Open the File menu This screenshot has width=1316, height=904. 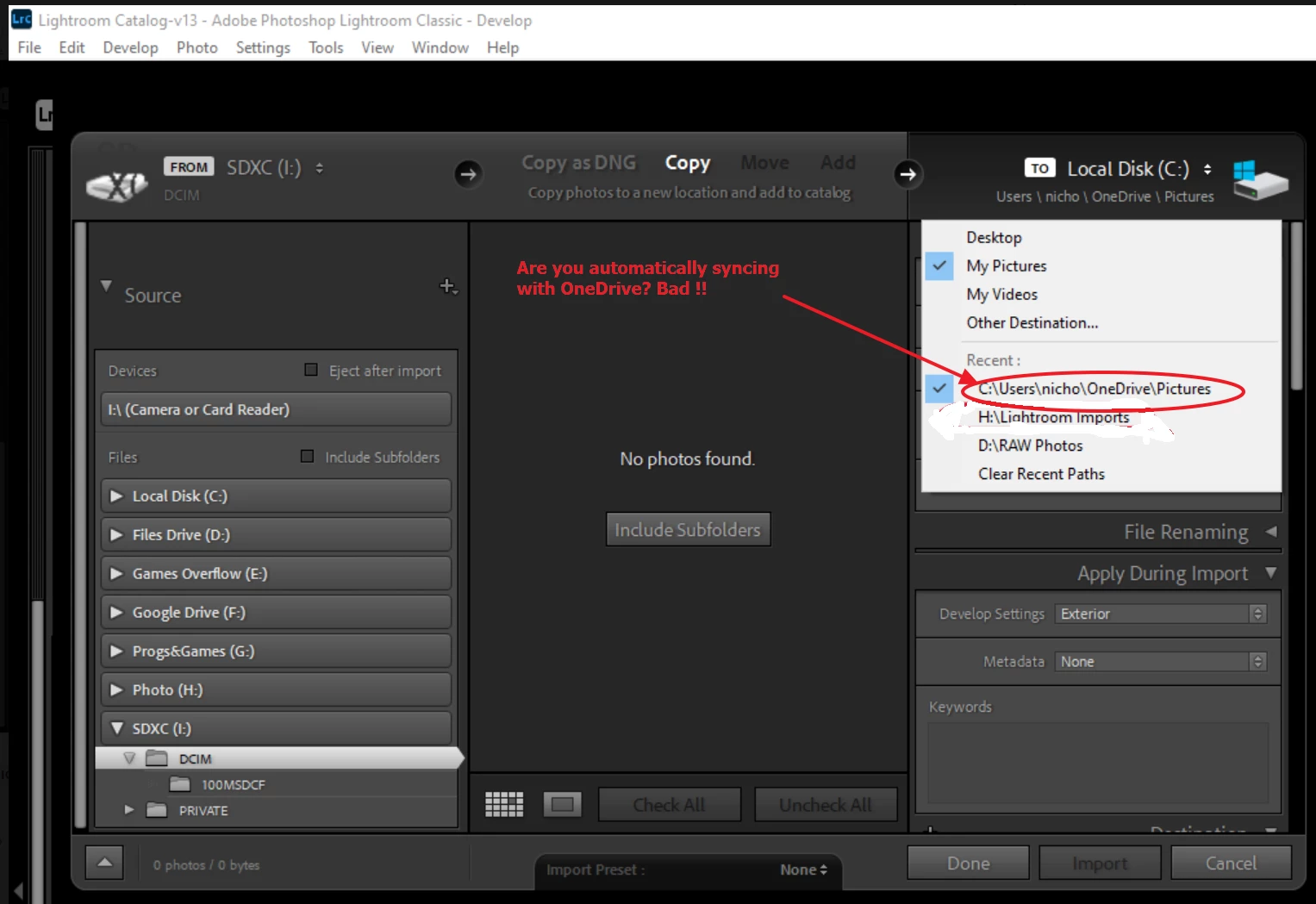pyautogui.click(x=29, y=47)
